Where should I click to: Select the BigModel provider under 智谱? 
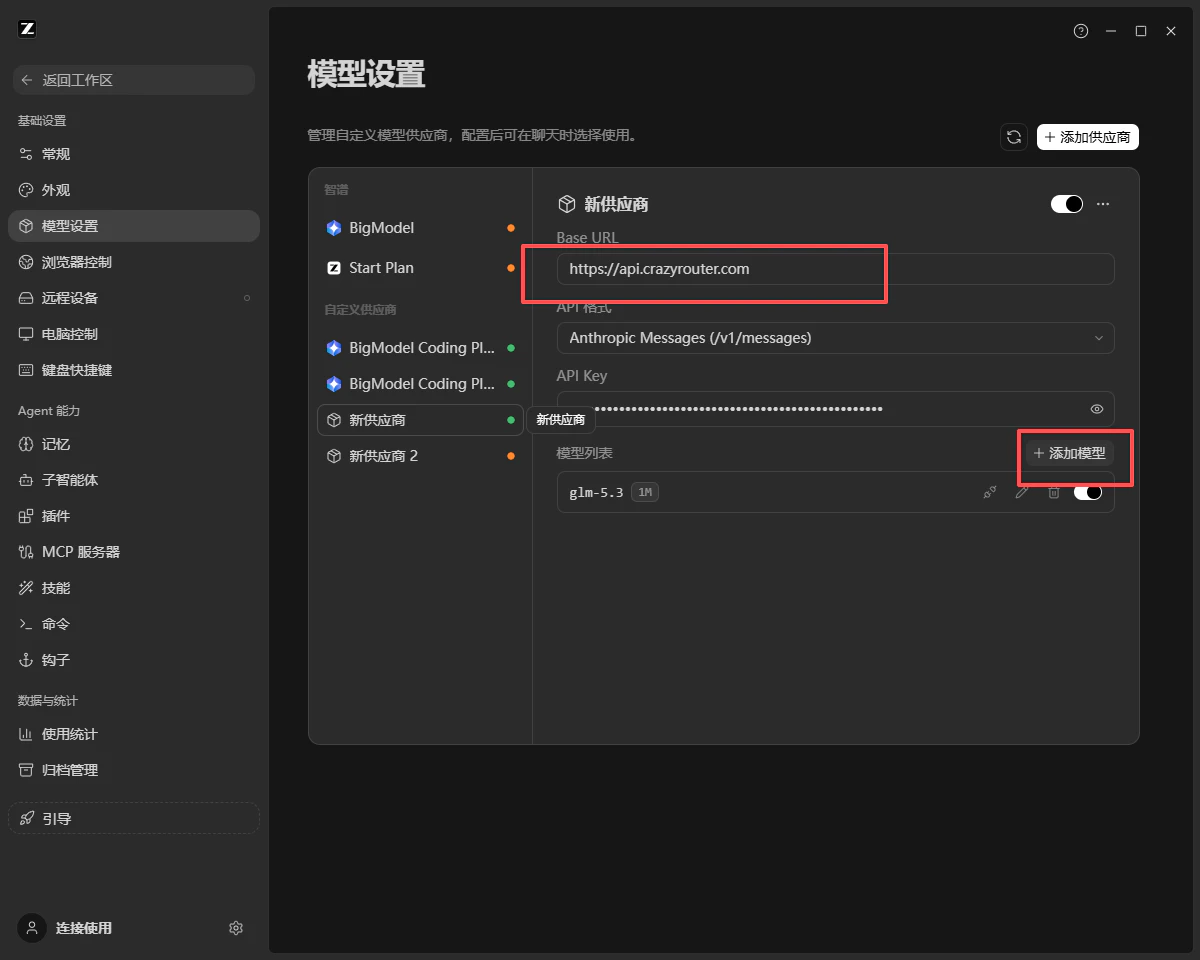click(420, 228)
